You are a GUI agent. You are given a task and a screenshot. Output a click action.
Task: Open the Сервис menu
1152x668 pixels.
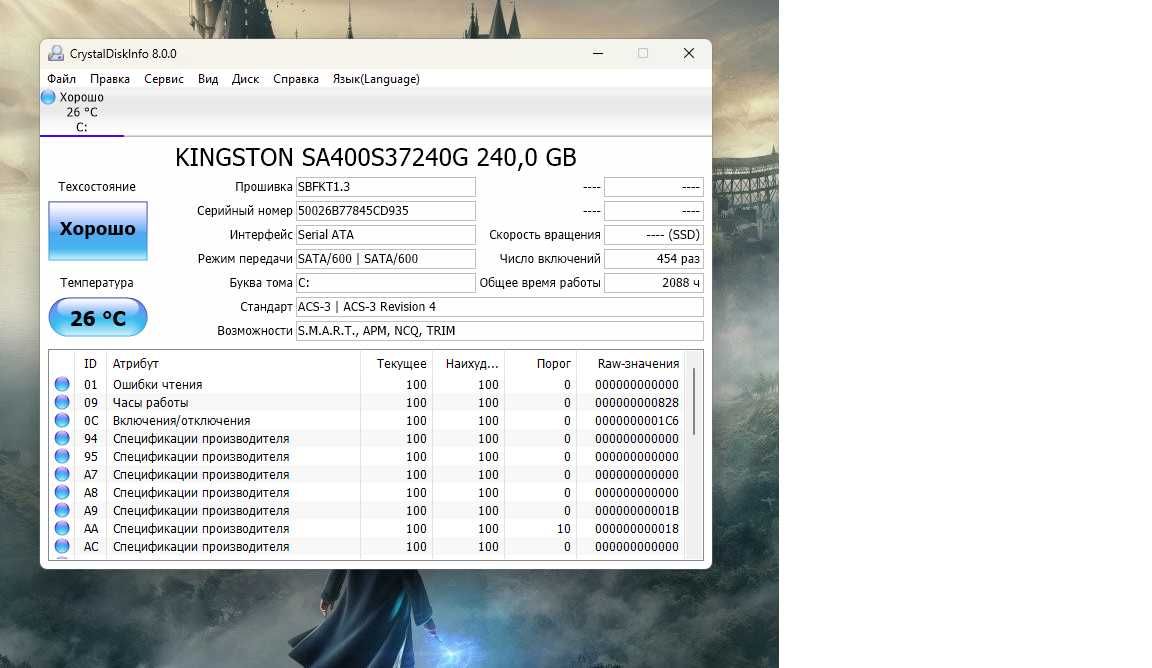(164, 79)
